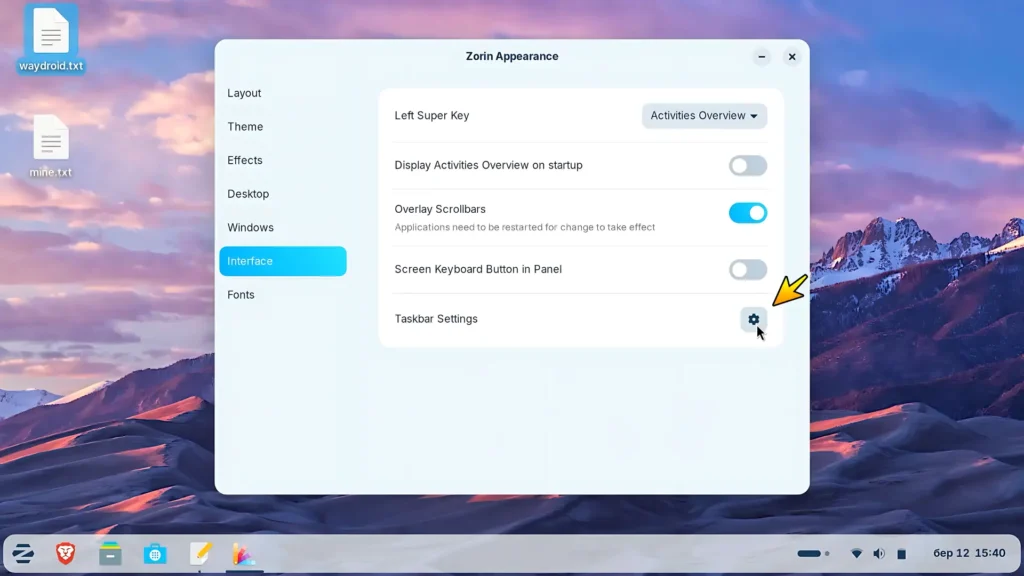This screenshot has height=576, width=1024.
Task: Enable Screen Keyboard Button in Panel
Action: point(748,269)
